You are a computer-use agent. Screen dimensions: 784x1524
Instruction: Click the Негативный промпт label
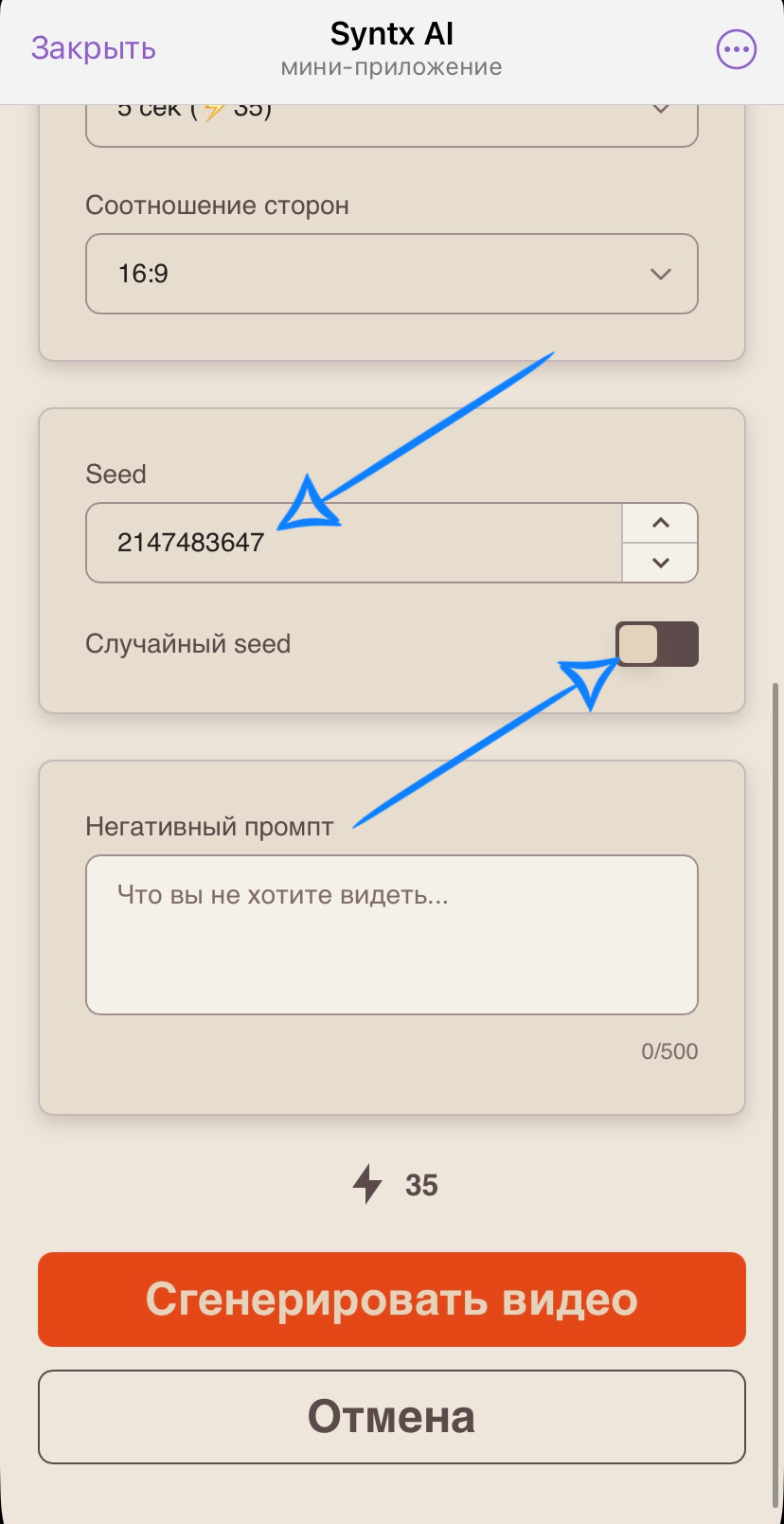(x=209, y=827)
